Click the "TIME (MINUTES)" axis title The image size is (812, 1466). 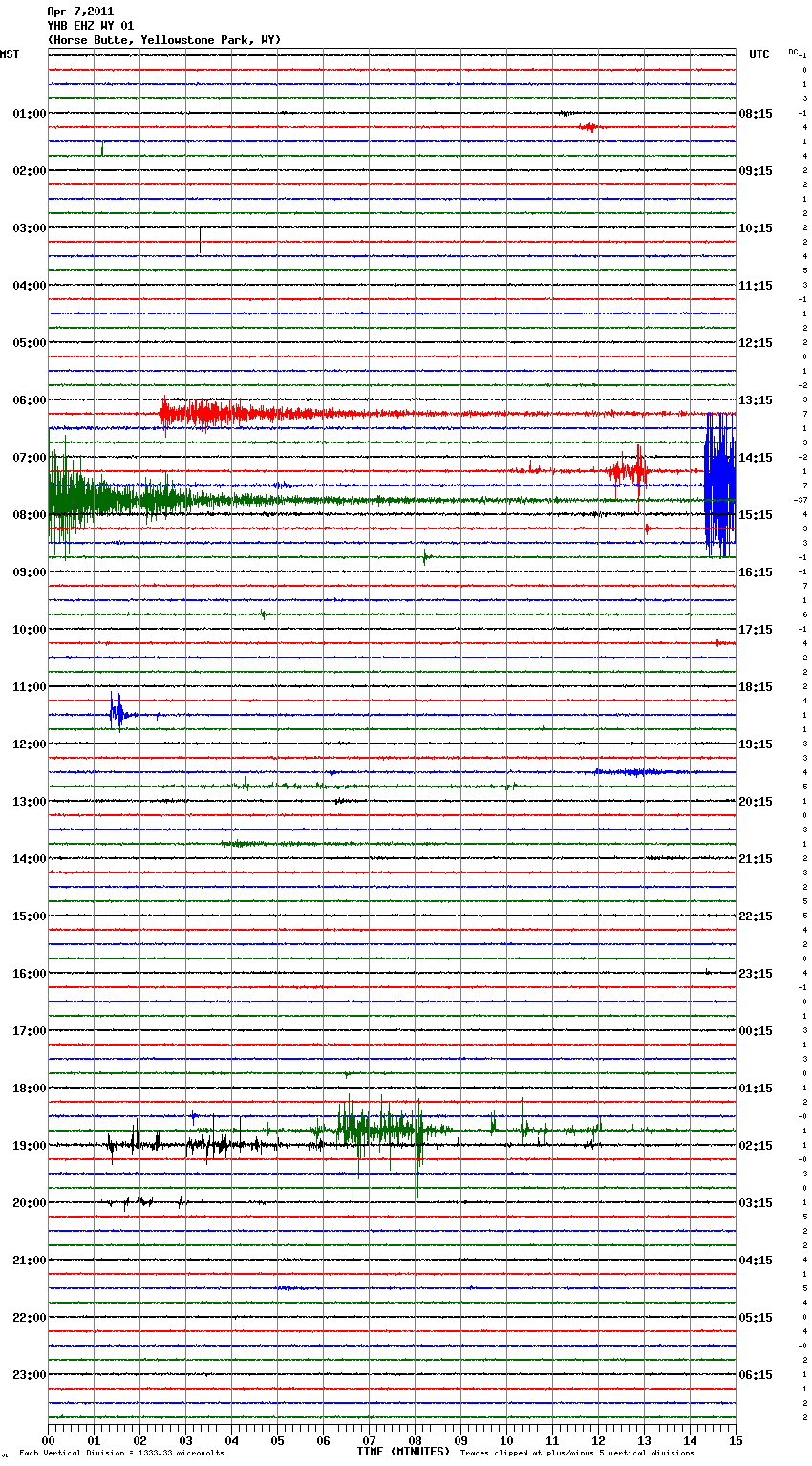tap(403, 1452)
